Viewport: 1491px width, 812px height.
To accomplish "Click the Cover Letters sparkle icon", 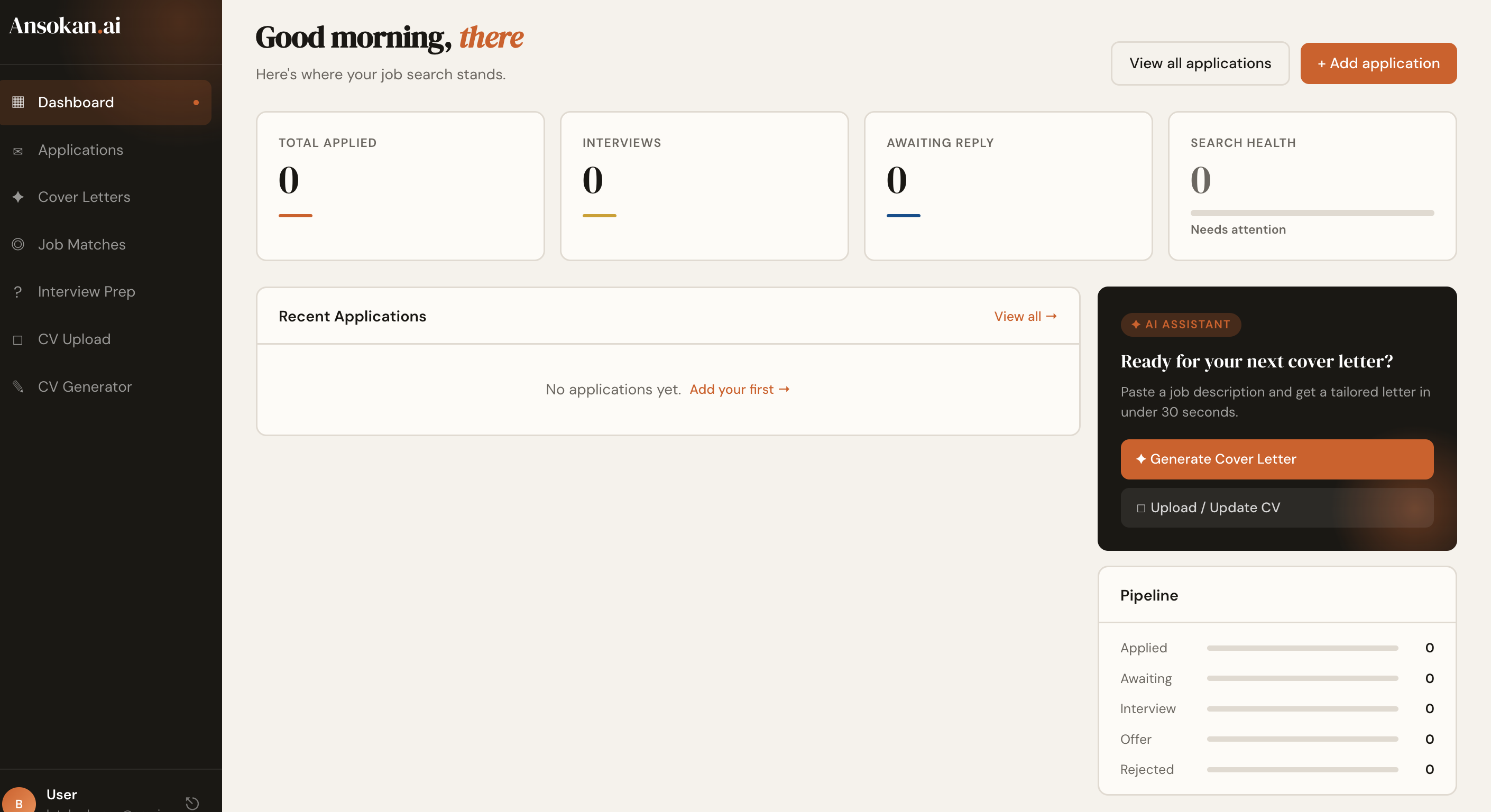I will (18, 197).
